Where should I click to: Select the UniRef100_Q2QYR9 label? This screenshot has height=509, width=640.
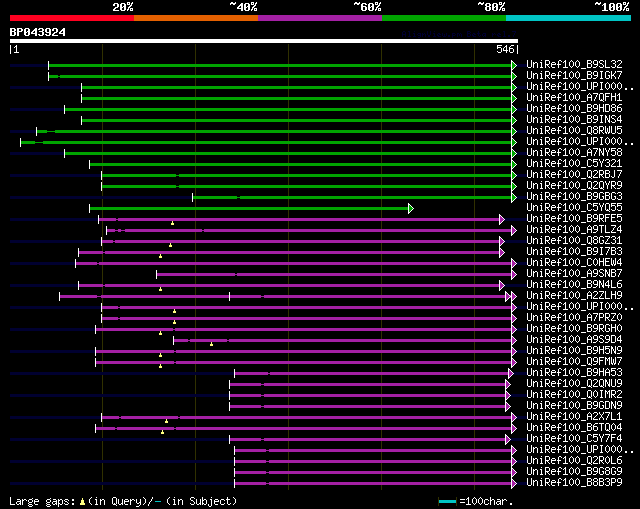[x=574, y=186]
